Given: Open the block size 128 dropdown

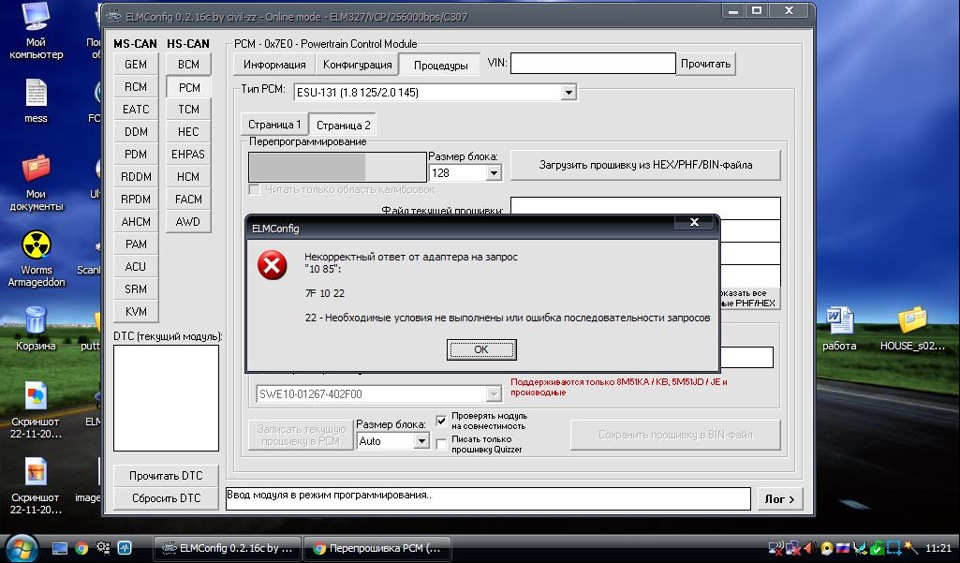Looking at the screenshot, I should [494, 173].
